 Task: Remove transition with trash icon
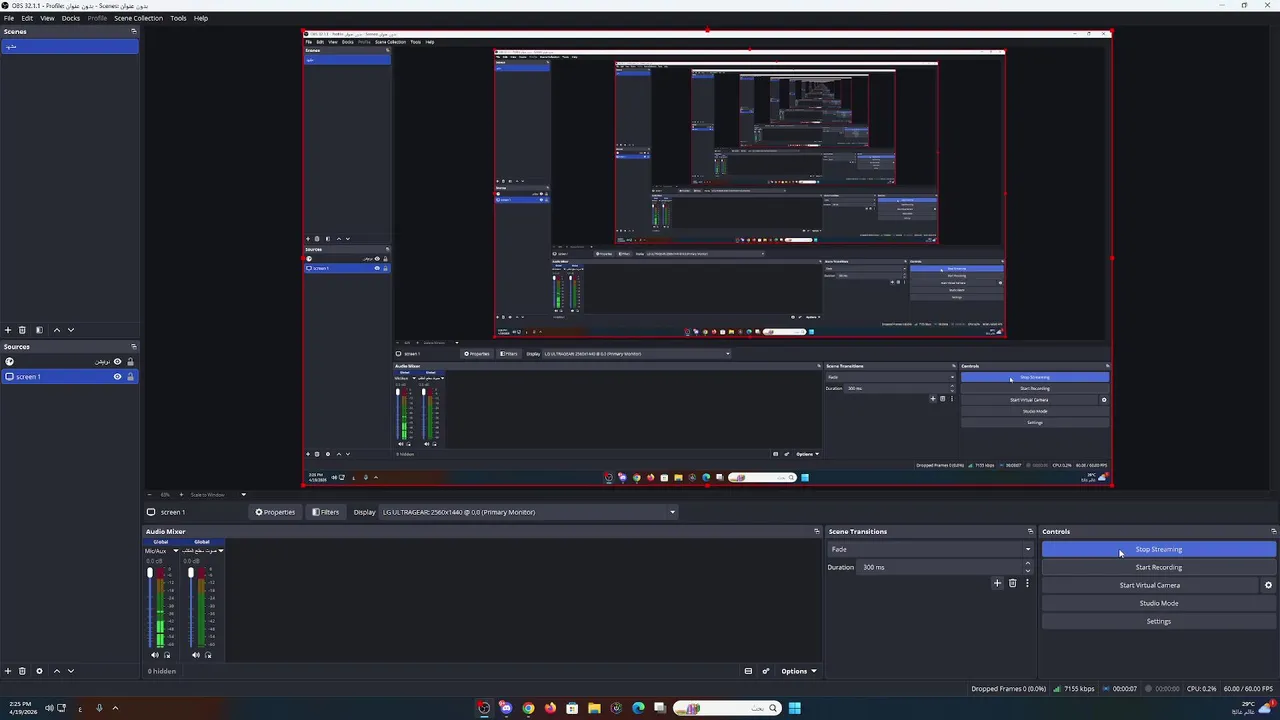[1012, 583]
